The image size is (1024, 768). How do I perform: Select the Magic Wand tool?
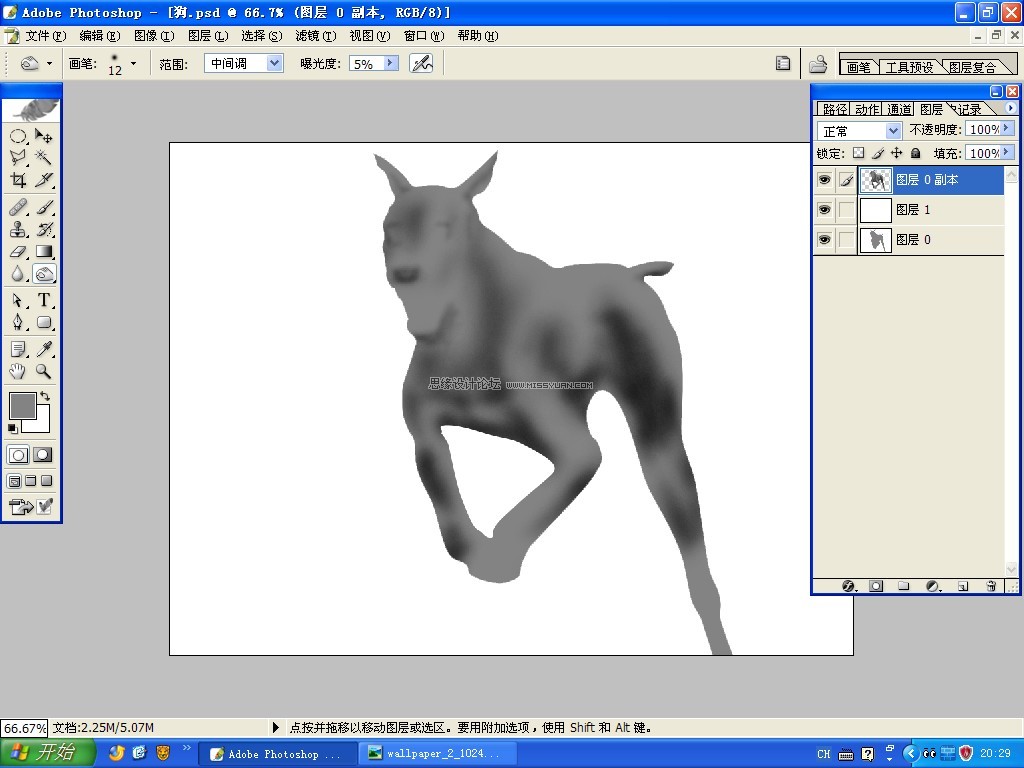click(x=44, y=157)
